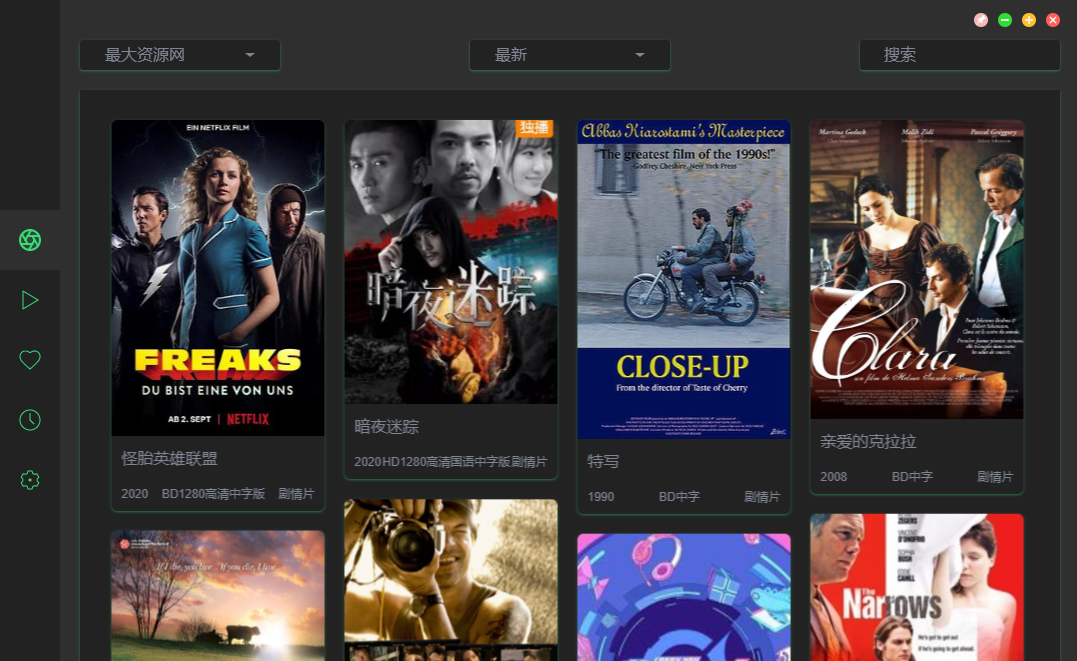The height and width of the screenshot is (661, 1077).
Task: Select the 亲爱的克拉拉 movie title
Action: 868,441
